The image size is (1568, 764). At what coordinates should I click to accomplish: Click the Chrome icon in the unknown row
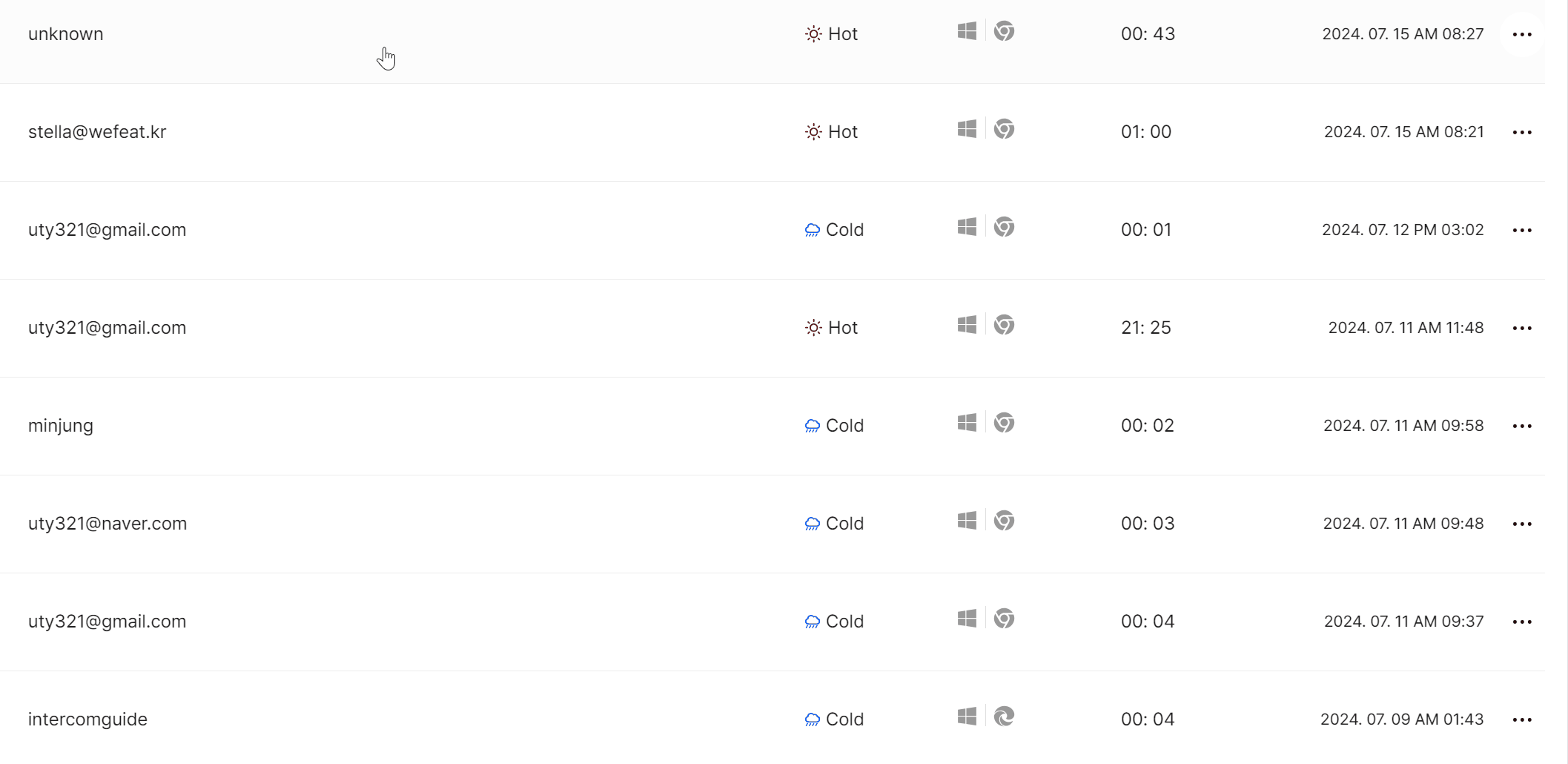[1004, 31]
